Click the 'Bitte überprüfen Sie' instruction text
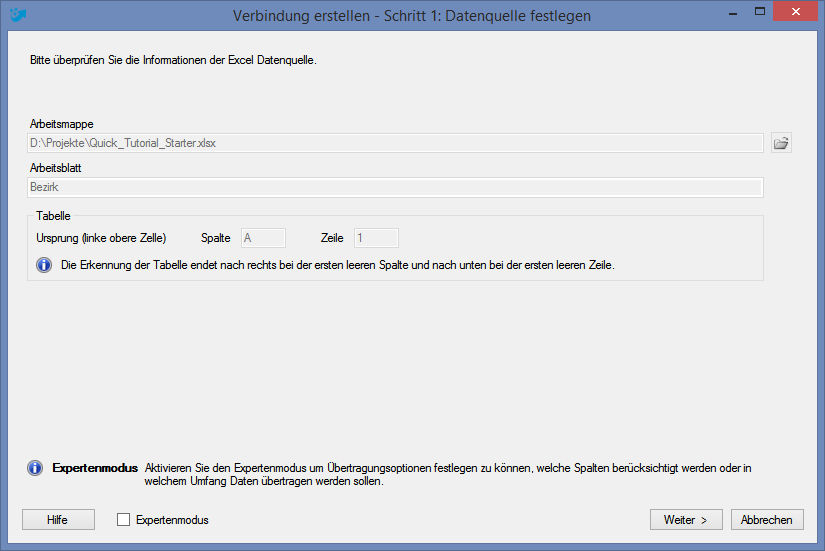825x551 pixels. click(173, 60)
